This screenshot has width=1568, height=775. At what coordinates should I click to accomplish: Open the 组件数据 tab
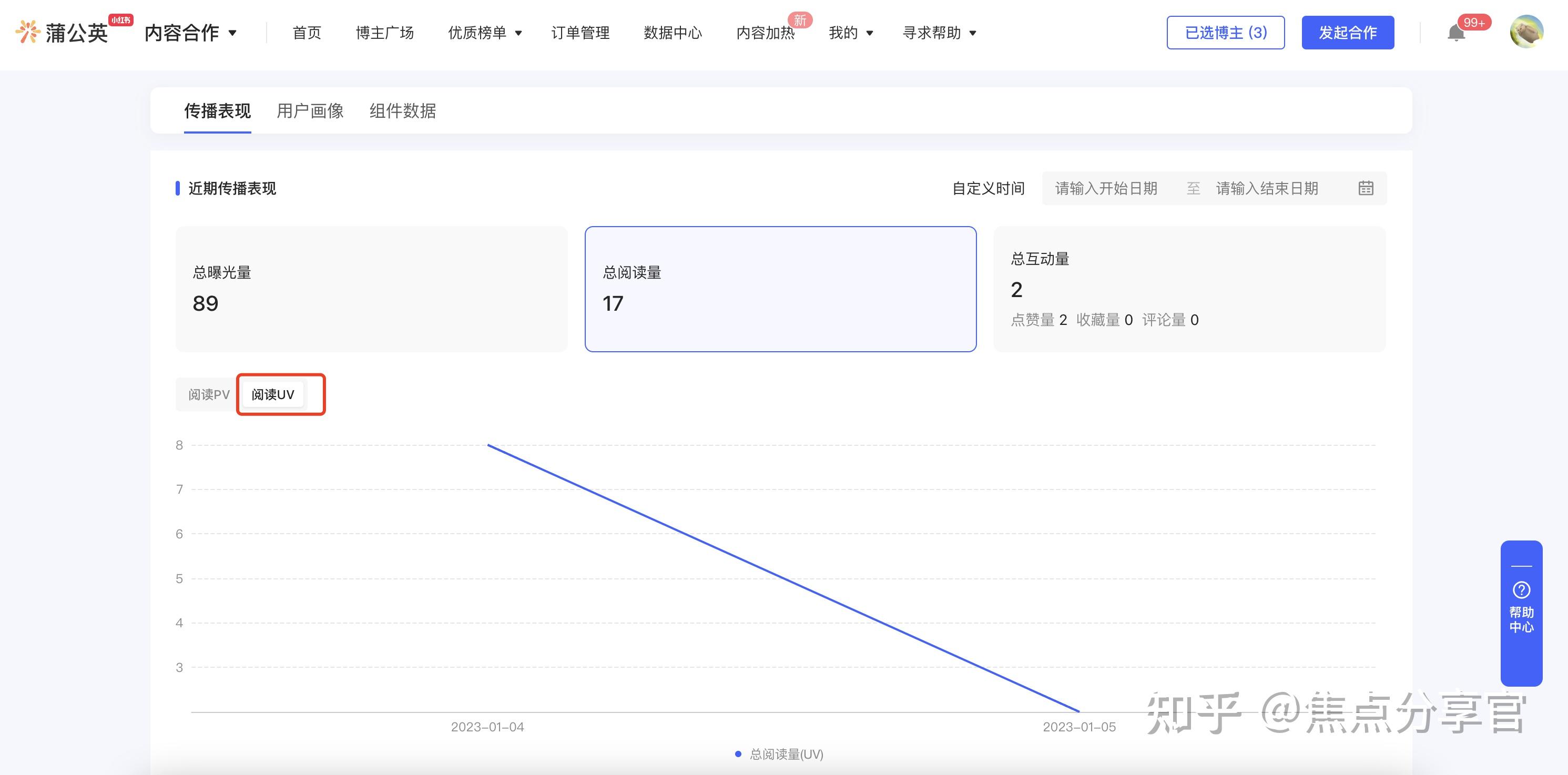pyautogui.click(x=402, y=111)
